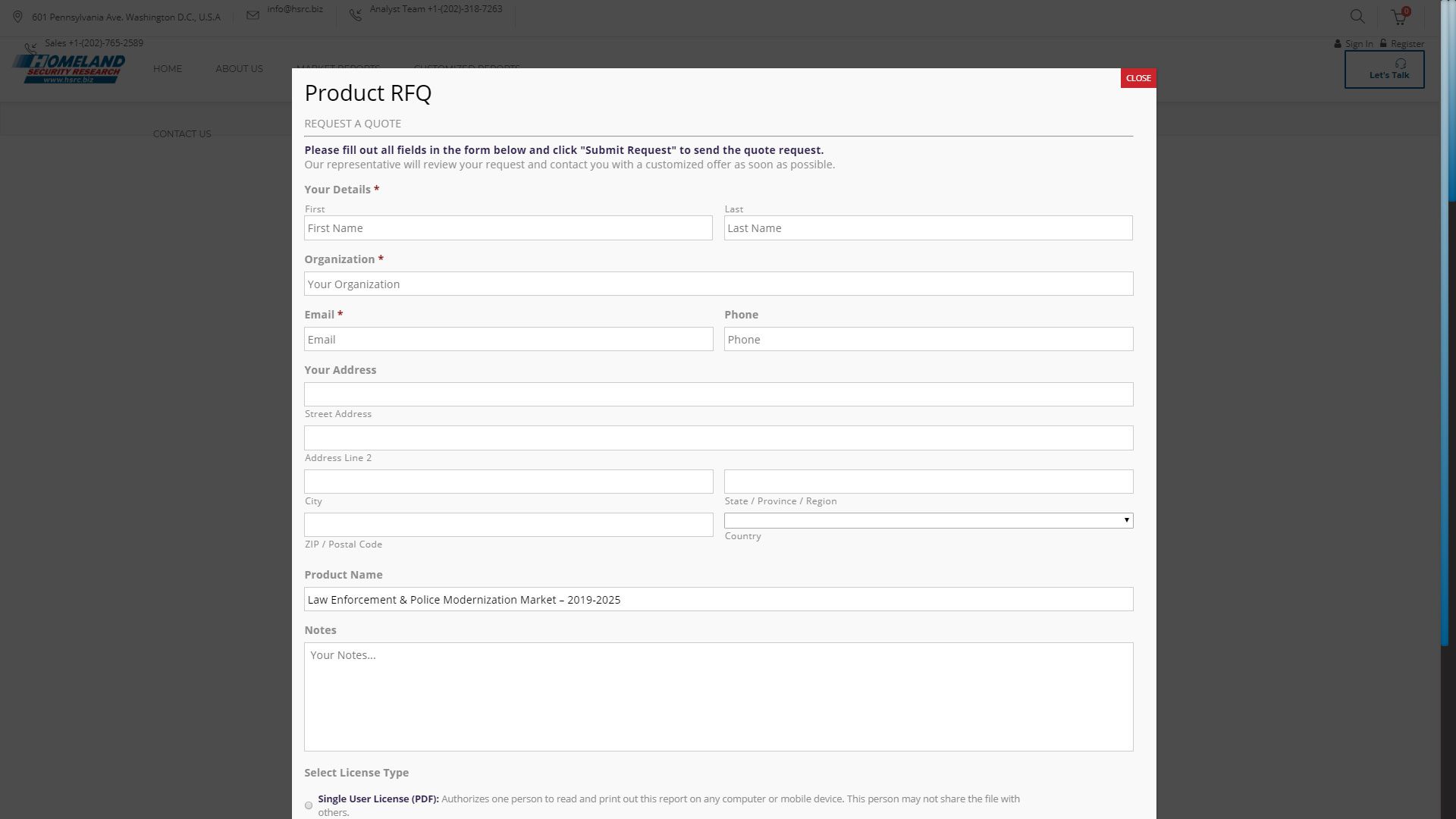
Task: Click the Sign In link
Action: point(1359,44)
